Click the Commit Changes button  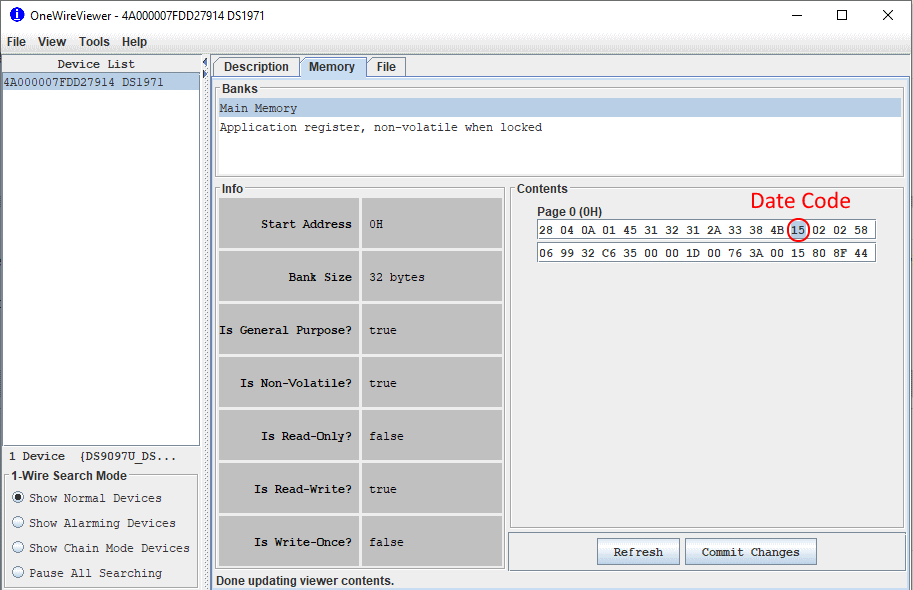(x=751, y=552)
